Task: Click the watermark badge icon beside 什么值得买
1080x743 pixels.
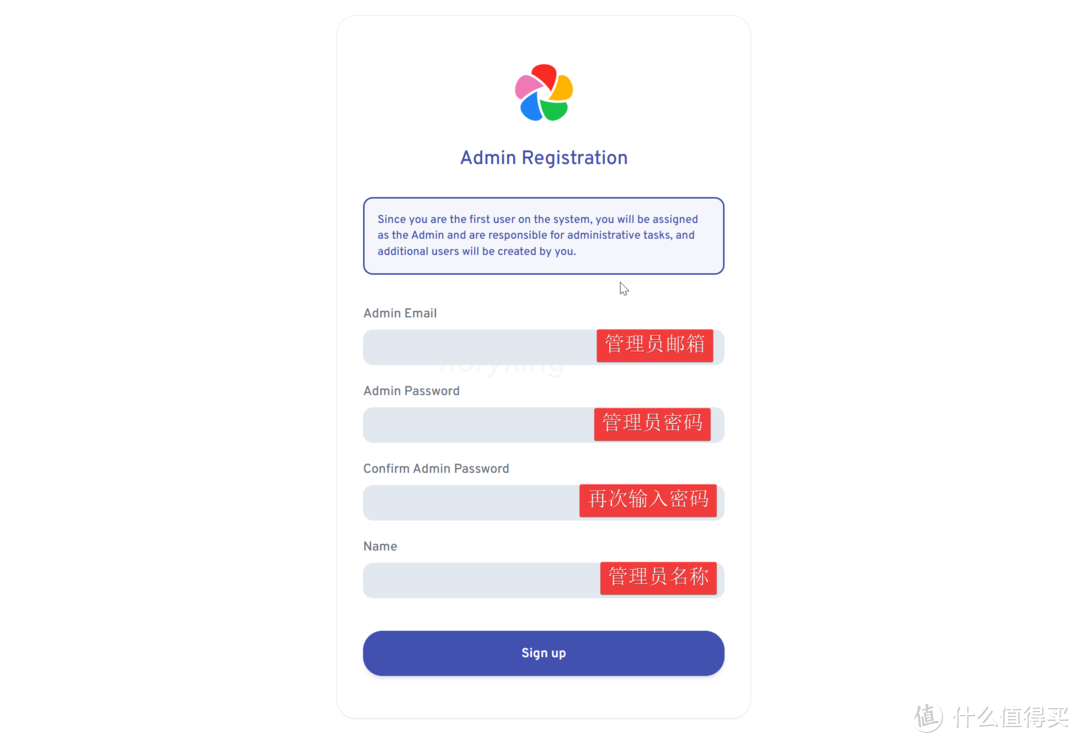Action: coord(928,716)
